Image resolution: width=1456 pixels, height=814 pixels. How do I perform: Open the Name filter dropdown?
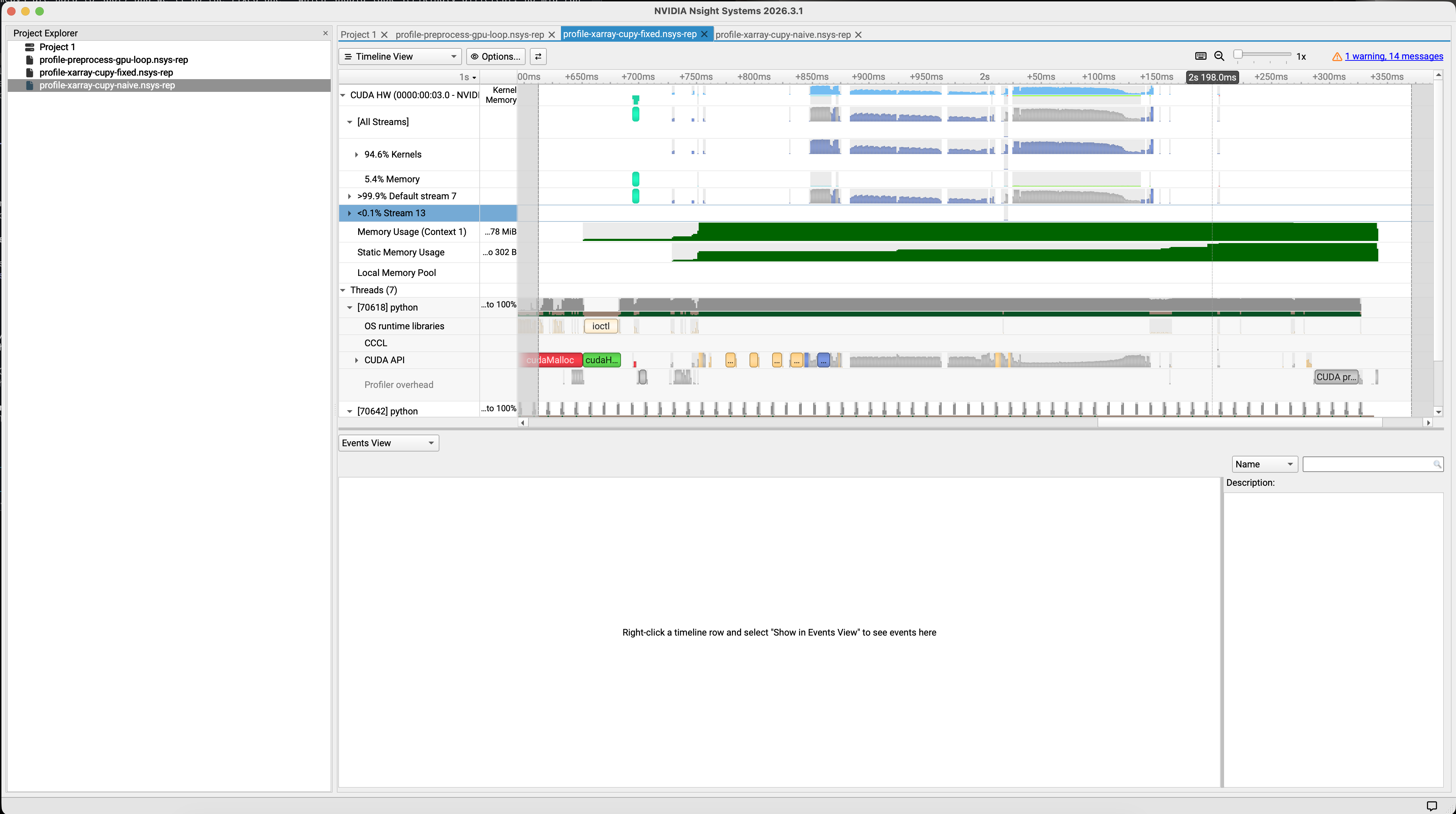pyautogui.click(x=1265, y=464)
